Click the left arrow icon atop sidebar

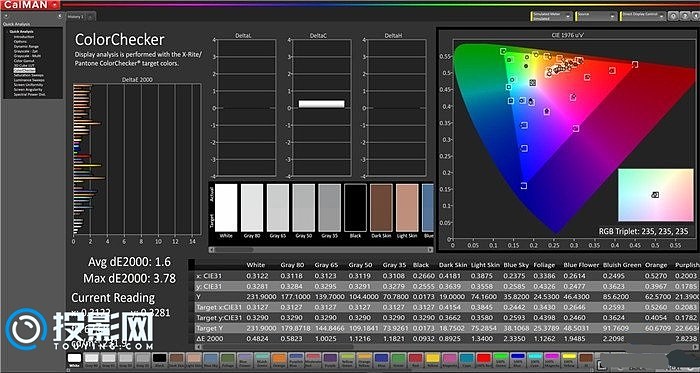[60, 16]
